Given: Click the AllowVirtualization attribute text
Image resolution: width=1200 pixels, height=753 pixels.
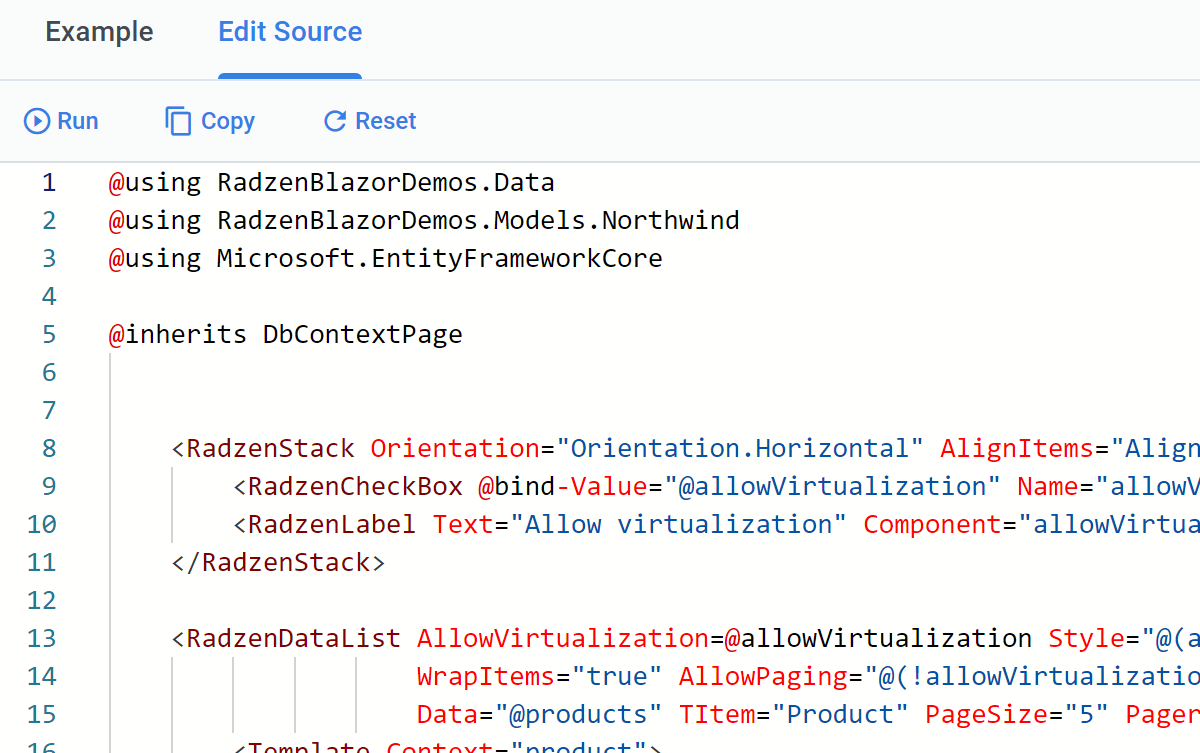Looking at the screenshot, I should click(558, 638).
